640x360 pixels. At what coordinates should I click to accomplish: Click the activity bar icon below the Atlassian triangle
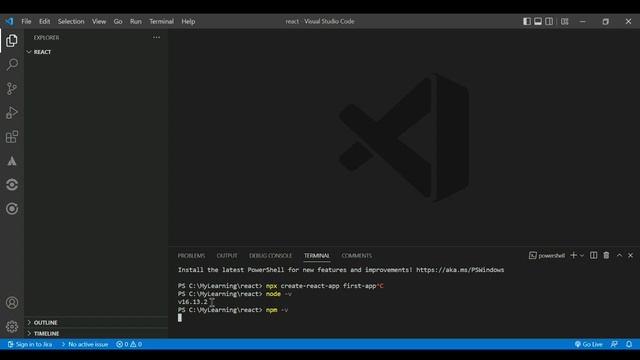[12, 184]
